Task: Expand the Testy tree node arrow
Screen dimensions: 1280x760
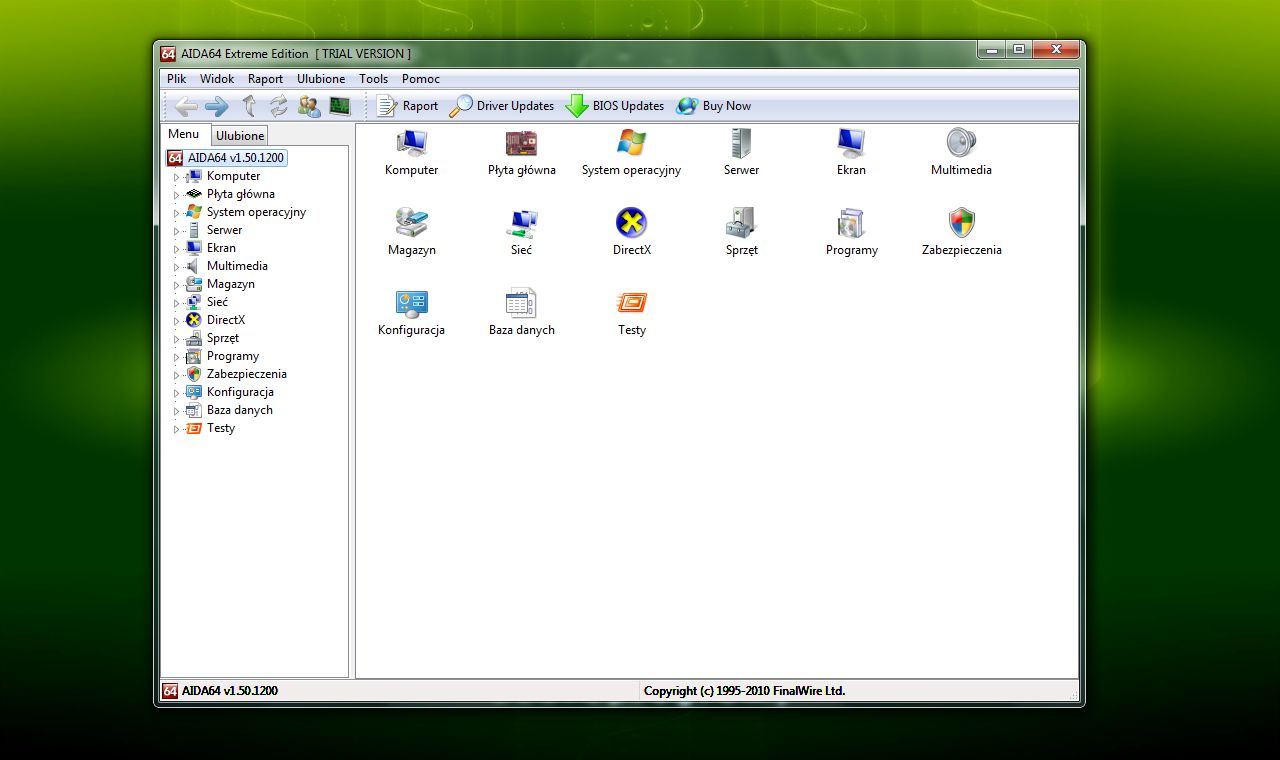Action: pos(177,429)
